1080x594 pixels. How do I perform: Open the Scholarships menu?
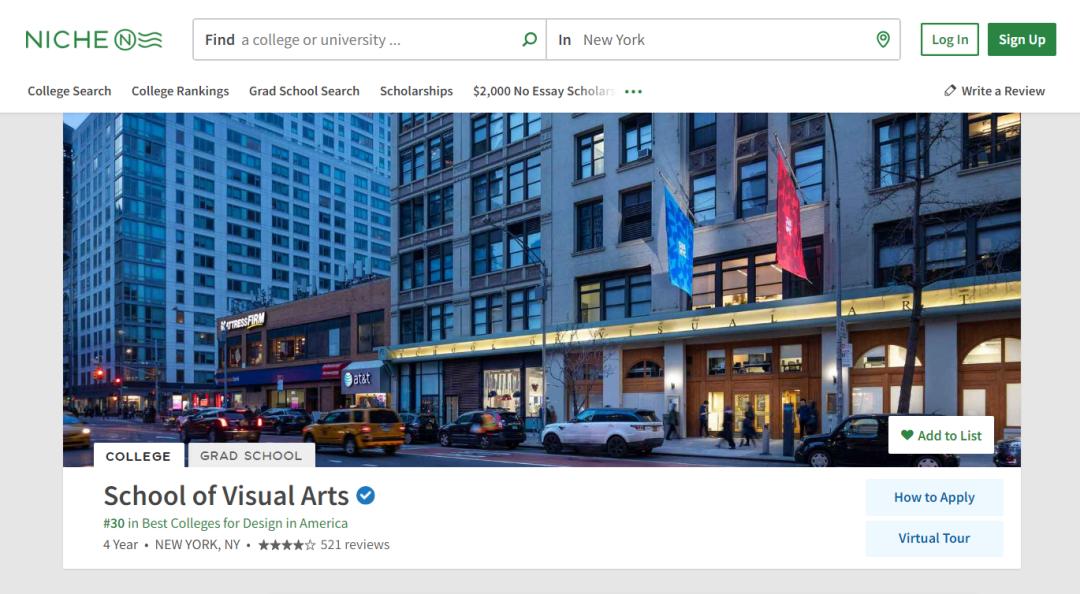(x=416, y=91)
